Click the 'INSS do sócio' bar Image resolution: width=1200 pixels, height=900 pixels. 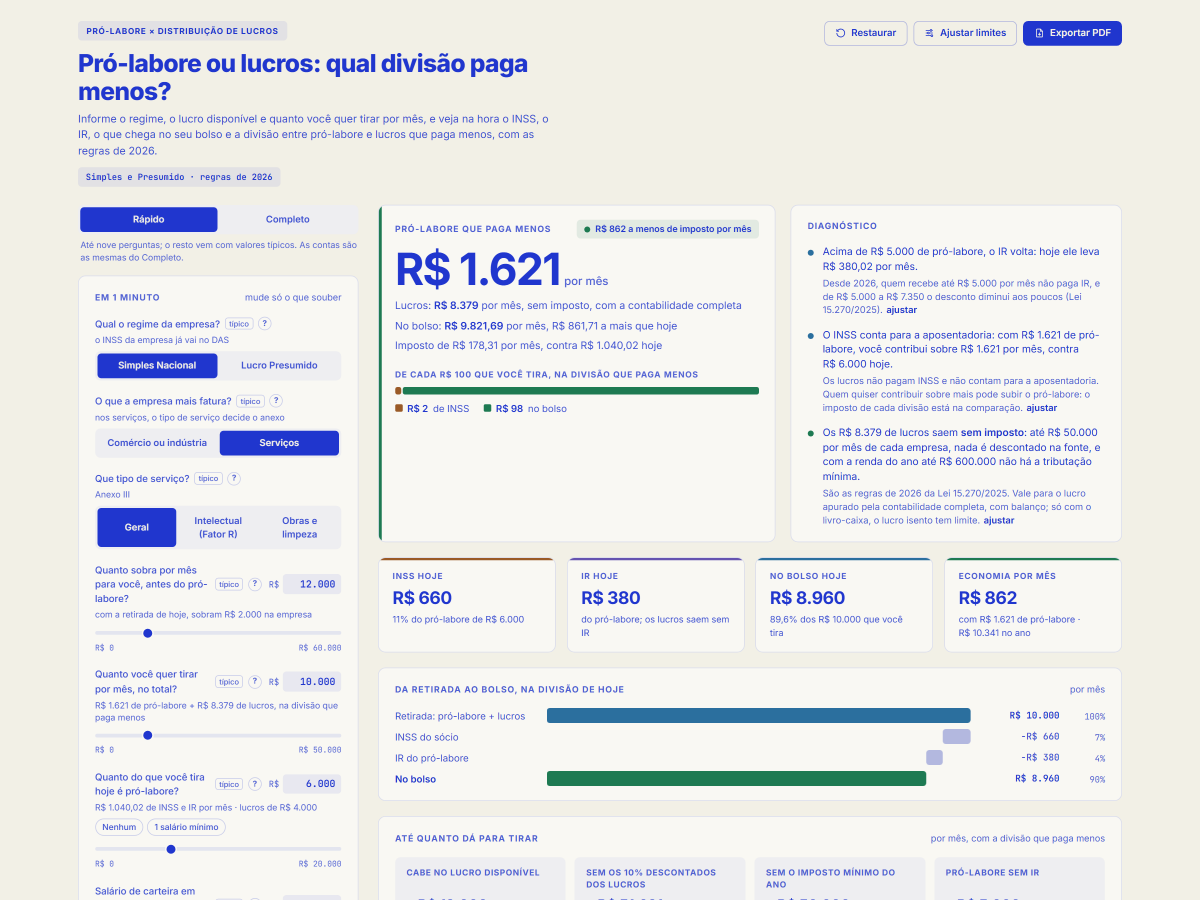[x=957, y=737]
